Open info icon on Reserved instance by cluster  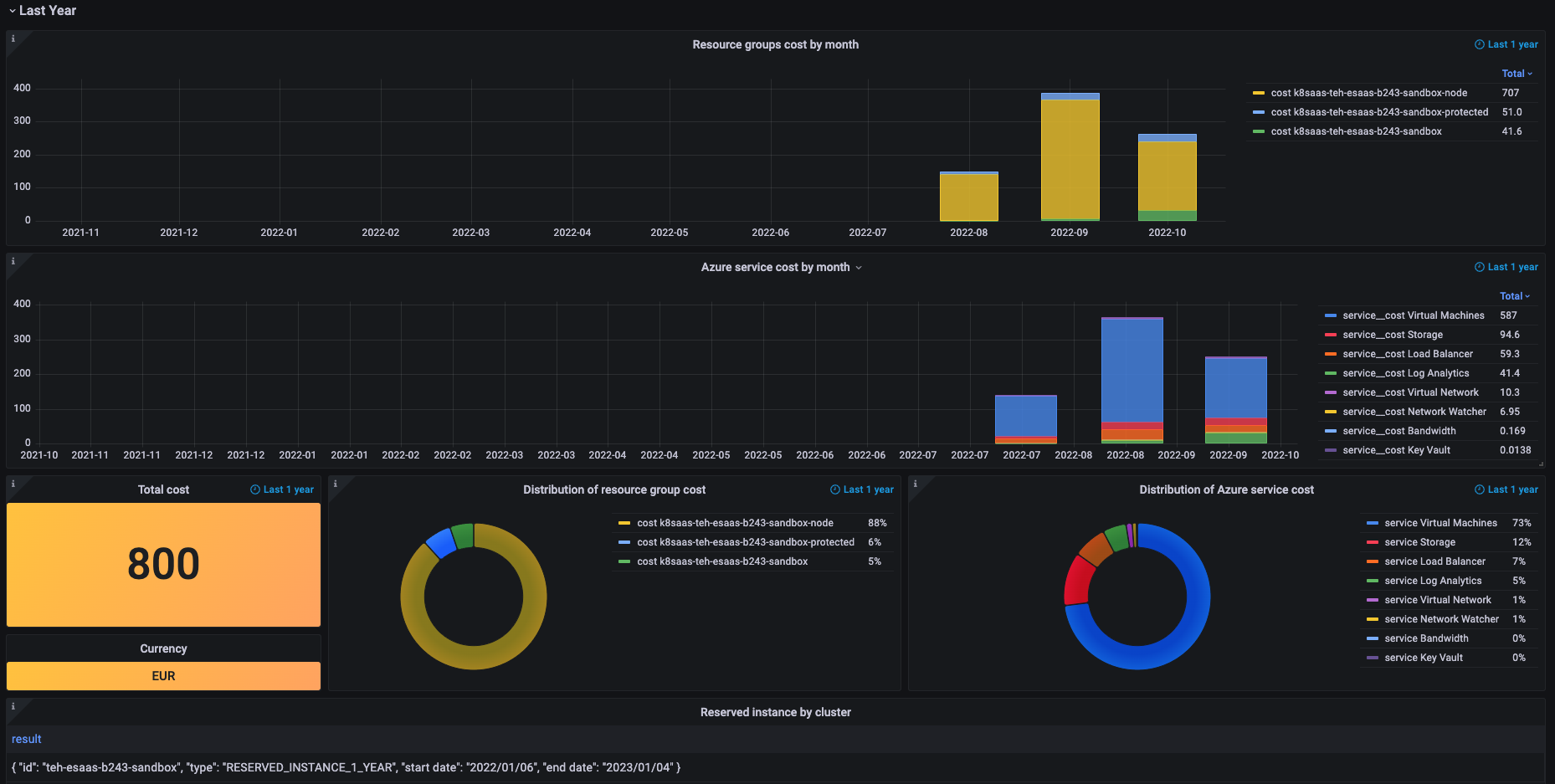[13, 706]
